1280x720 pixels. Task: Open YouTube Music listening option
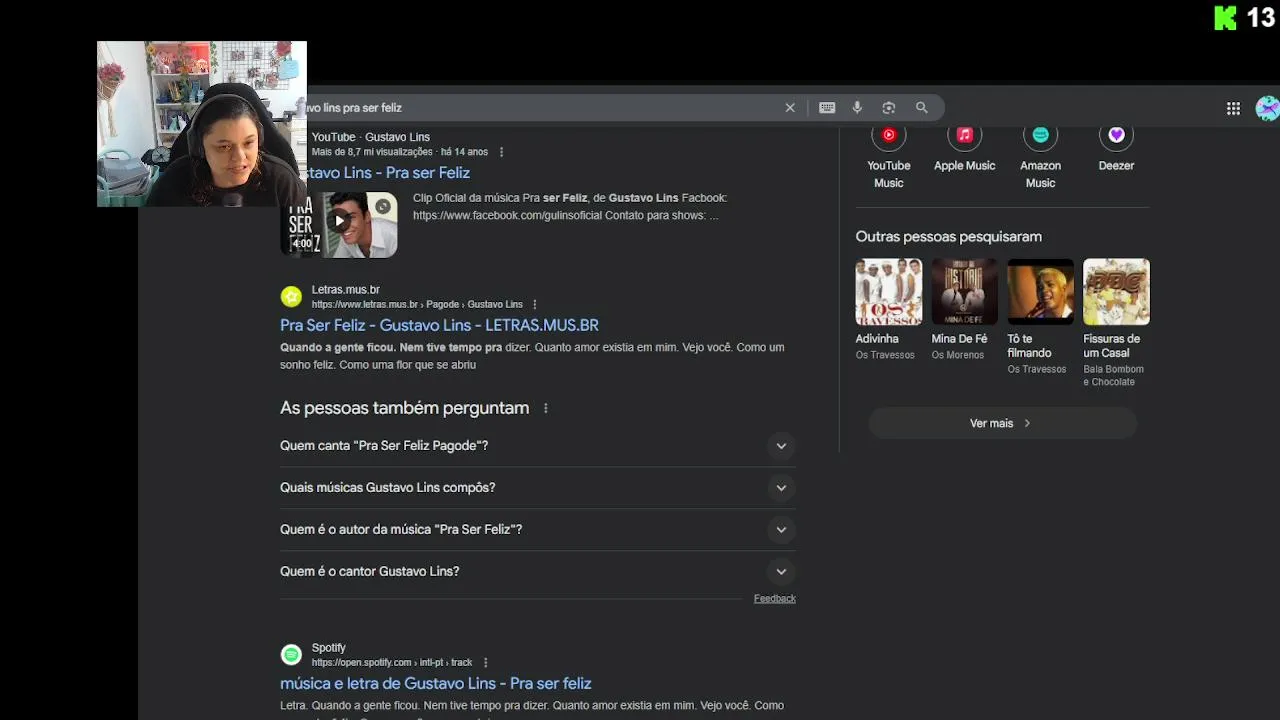click(x=889, y=158)
